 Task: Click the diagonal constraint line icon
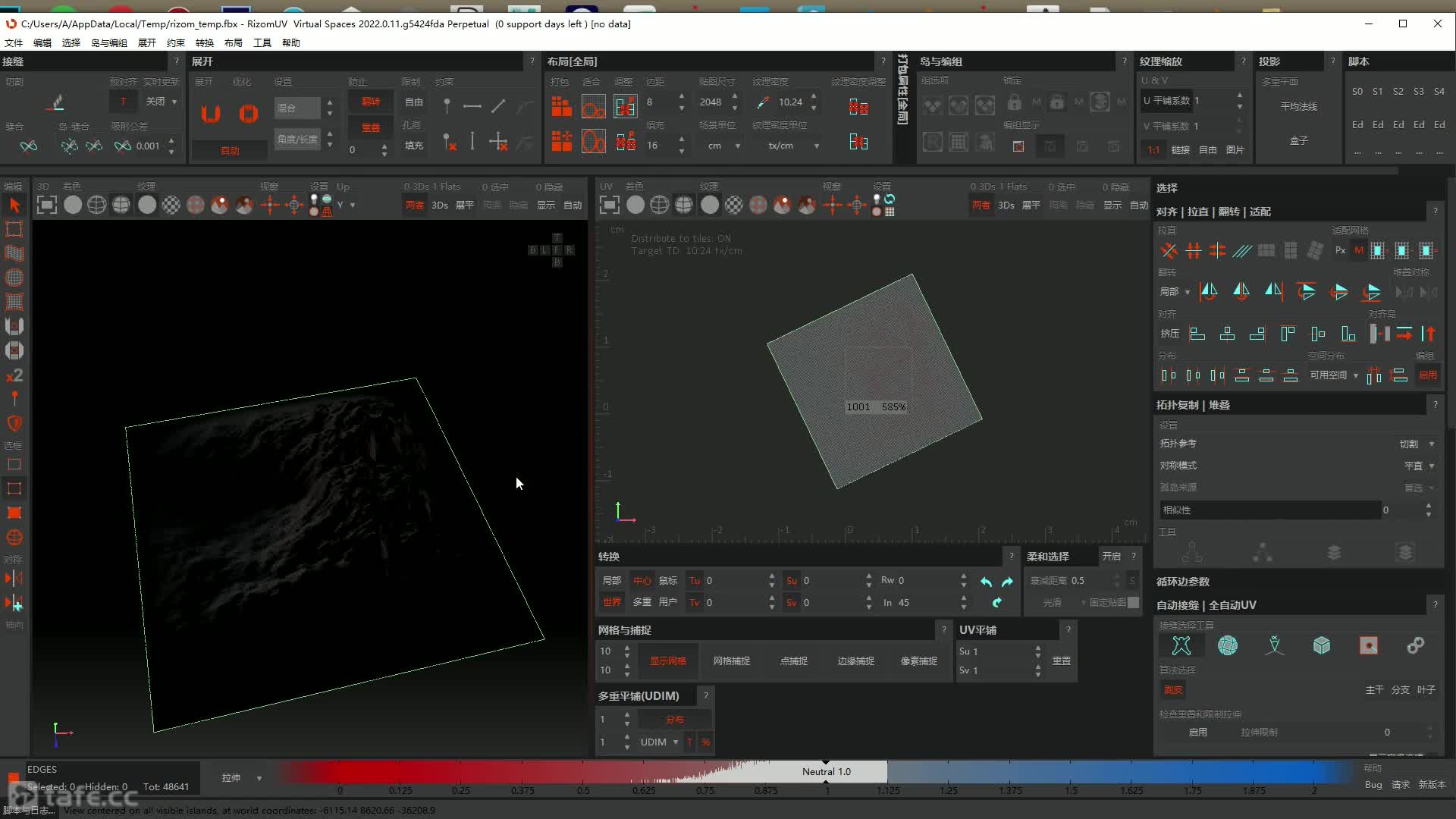[497, 106]
